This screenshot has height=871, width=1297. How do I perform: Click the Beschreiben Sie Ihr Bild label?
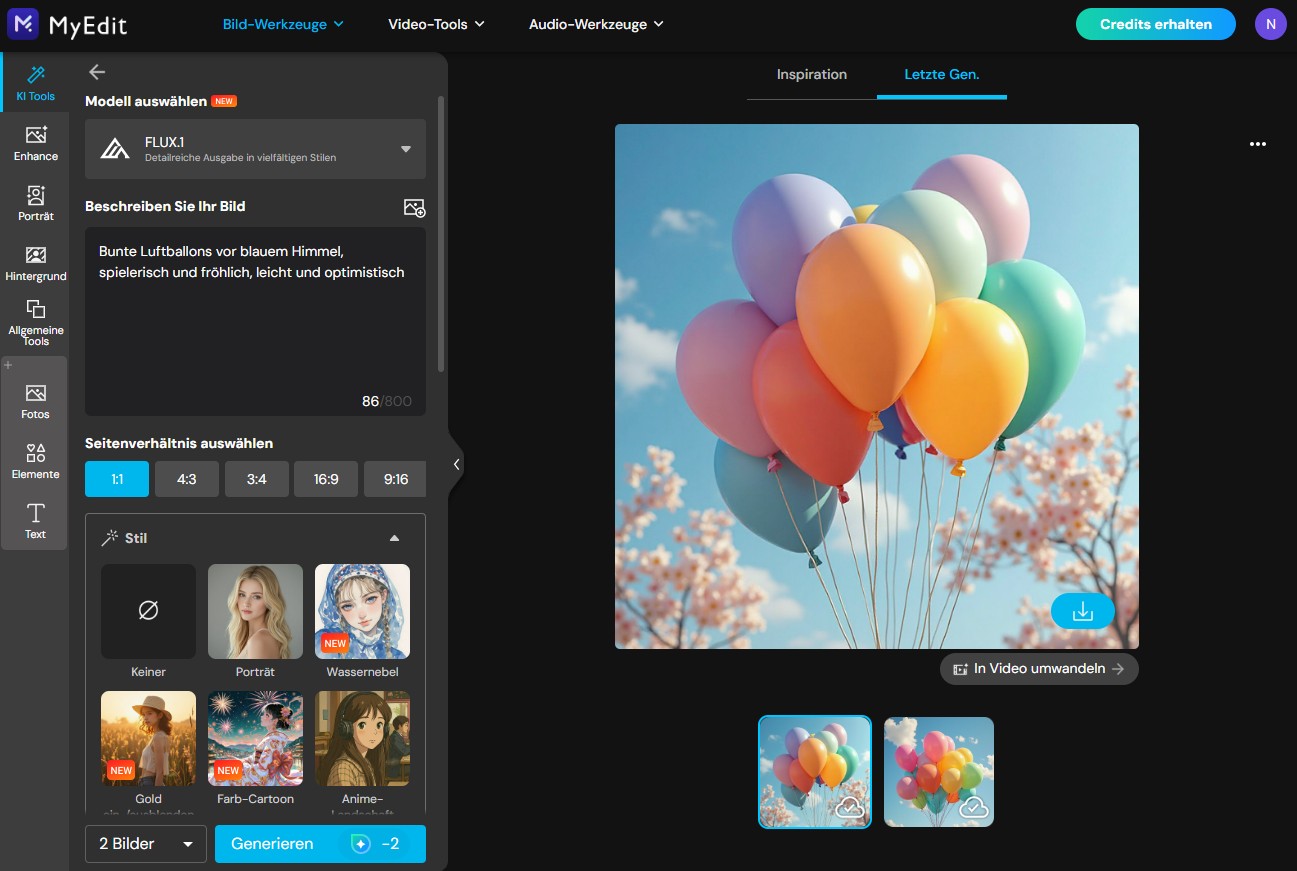[165, 206]
